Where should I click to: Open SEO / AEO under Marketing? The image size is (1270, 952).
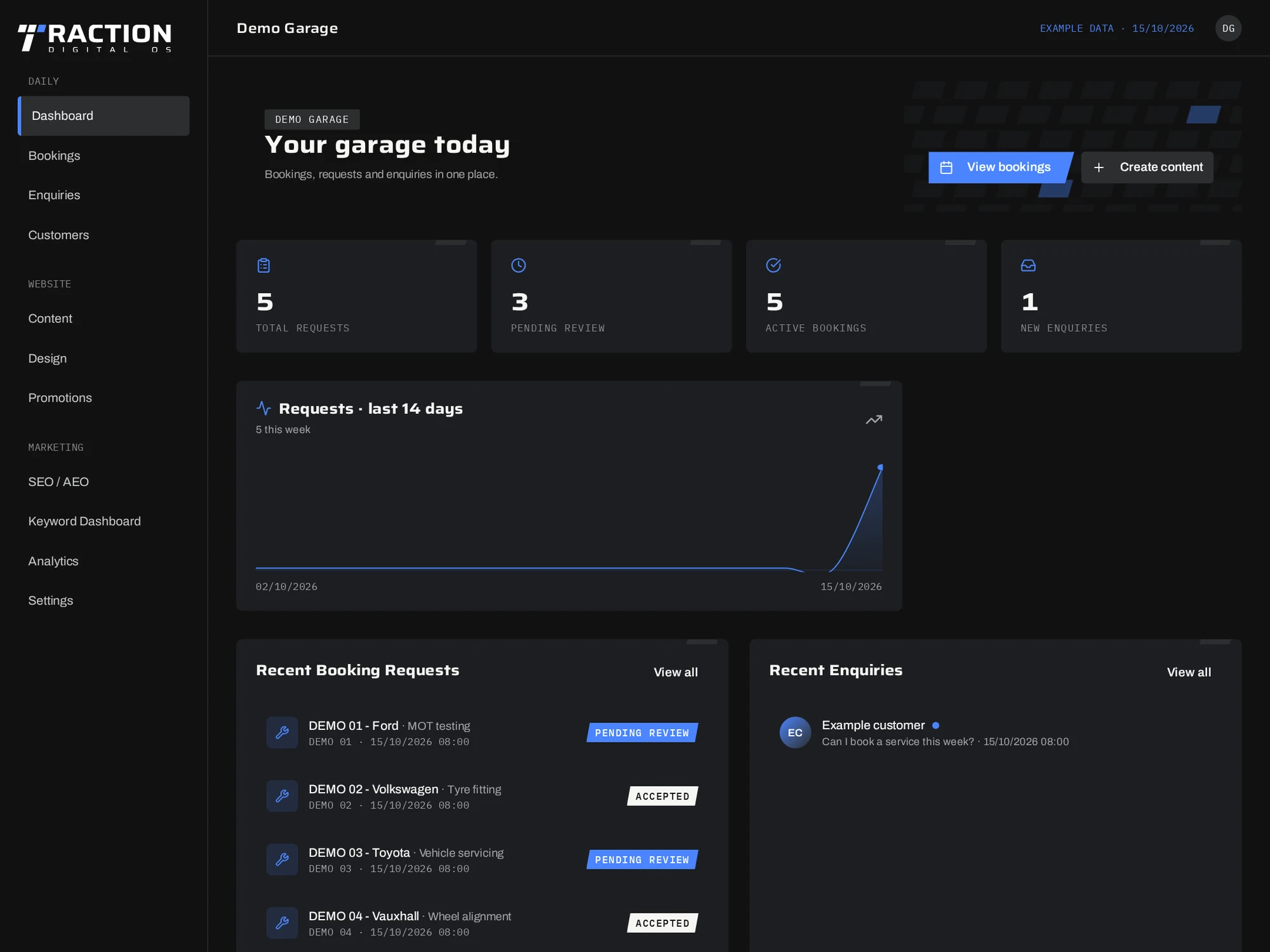click(104, 482)
